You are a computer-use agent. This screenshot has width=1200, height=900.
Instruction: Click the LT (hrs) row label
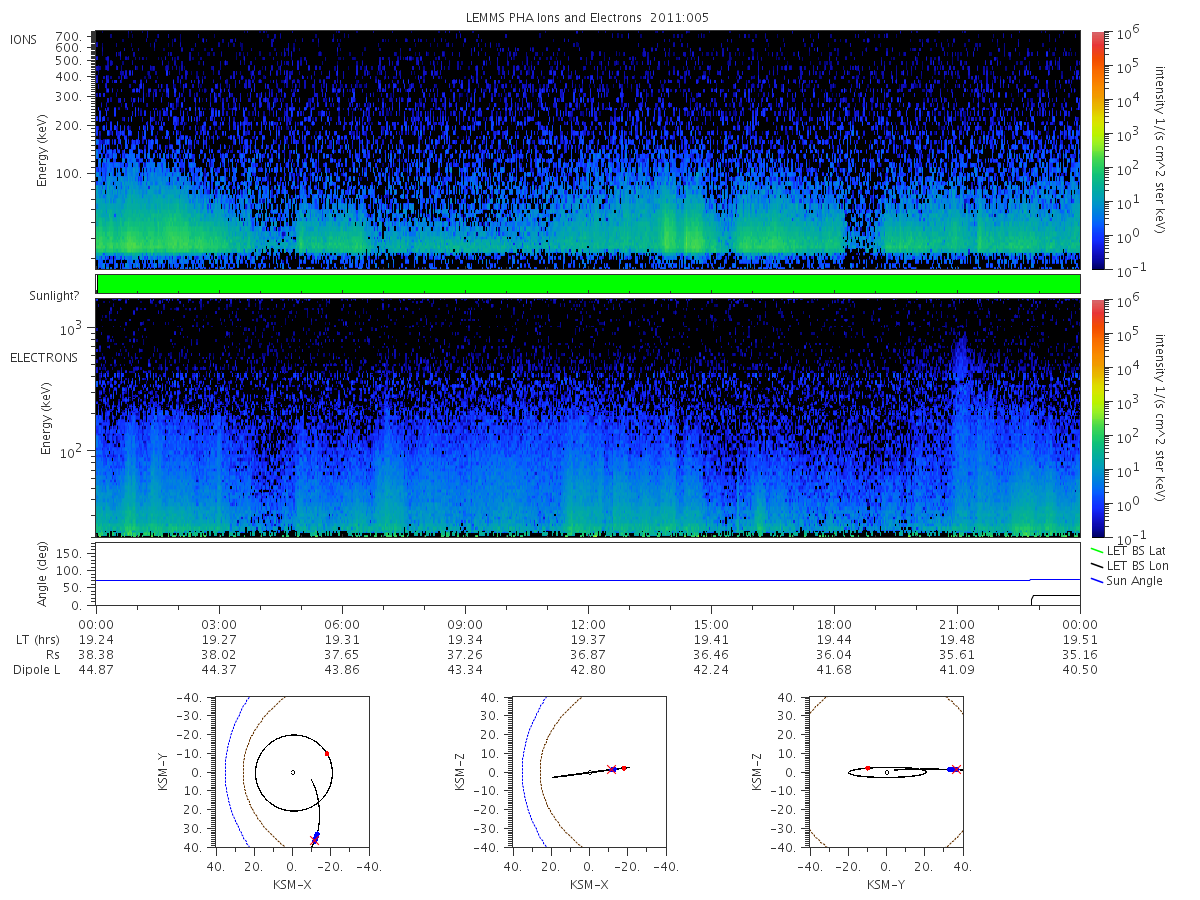pyautogui.click(x=39, y=640)
